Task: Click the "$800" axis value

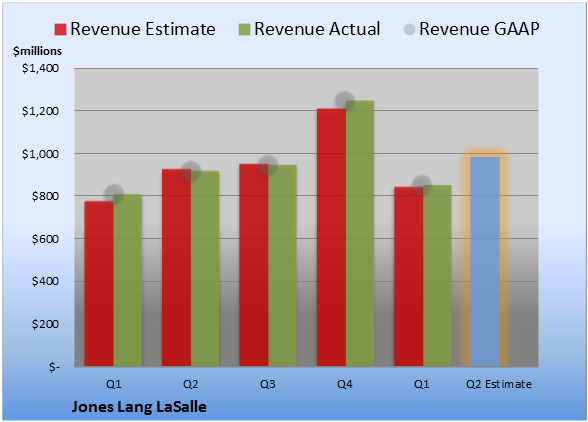Action: tap(45, 196)
